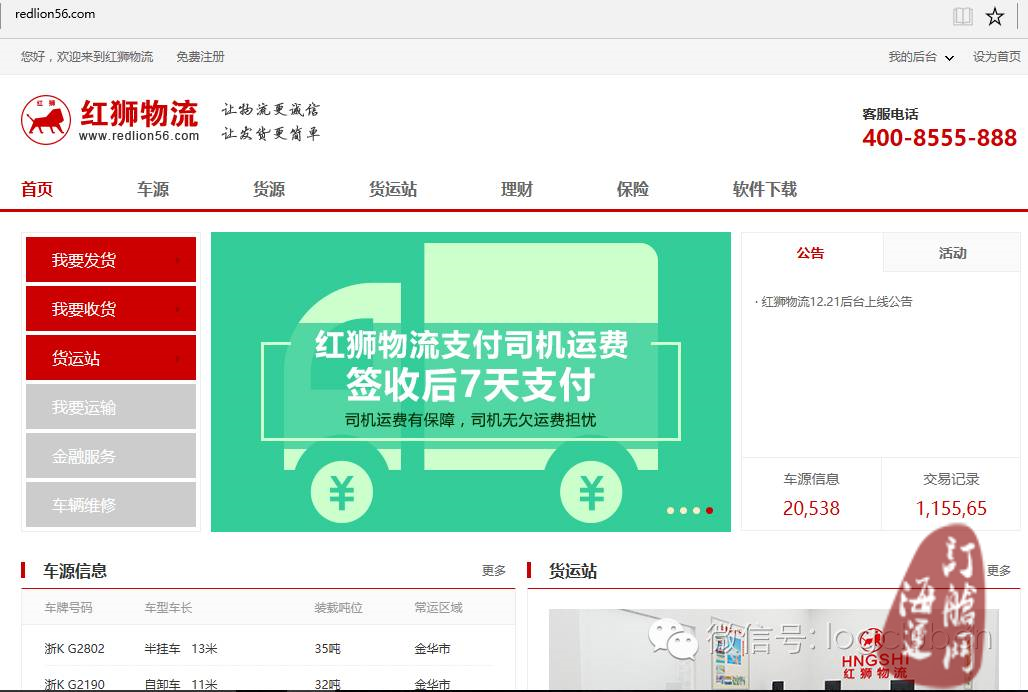The image size is (1028, 692).
Task: Click the red 我要发货 button
Action: [111, 260]
